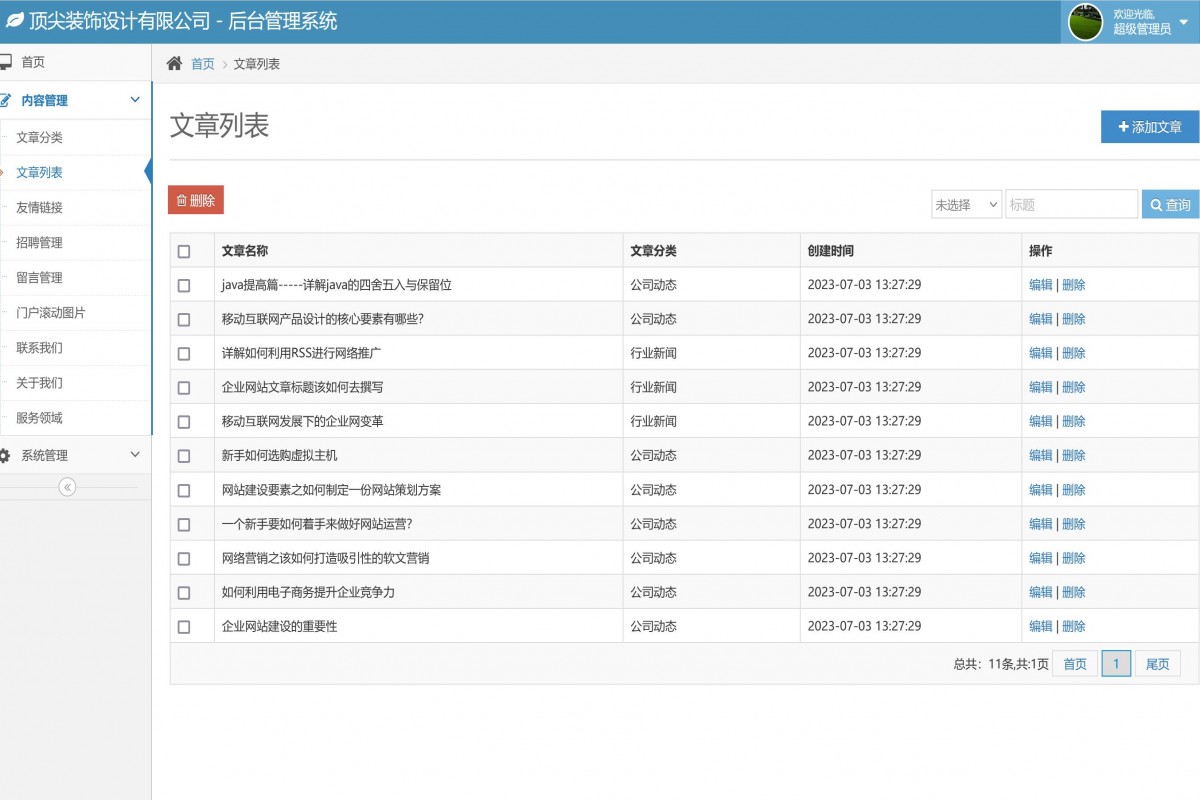
Task: Click the magnifier icon in the 查询 button
Action: tap(1156, 204)
